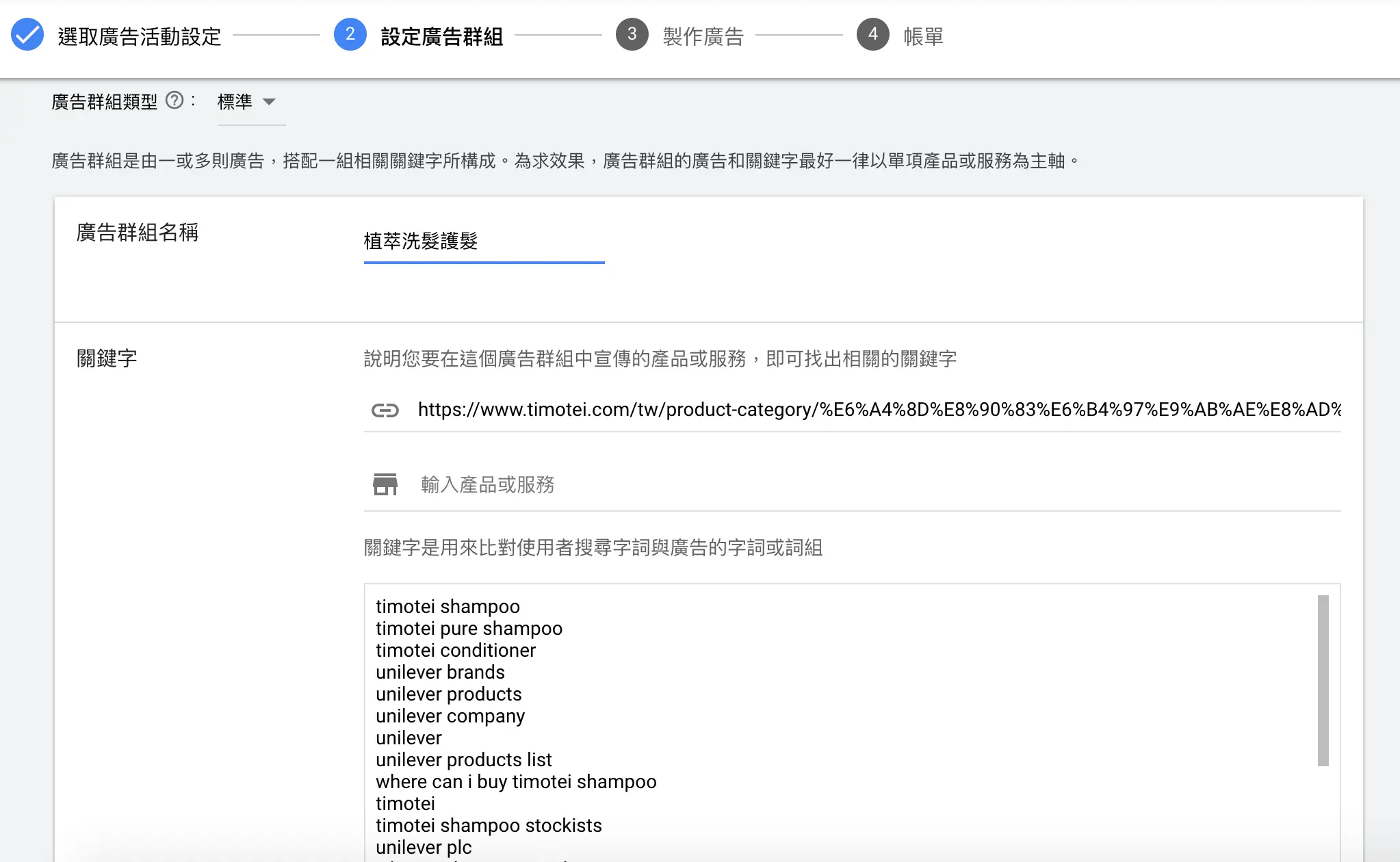Go to 選取廣告活動設定 step
The height and width of the screenshot is (862, 1400).
pyautogui.click(x=140, y=36)
